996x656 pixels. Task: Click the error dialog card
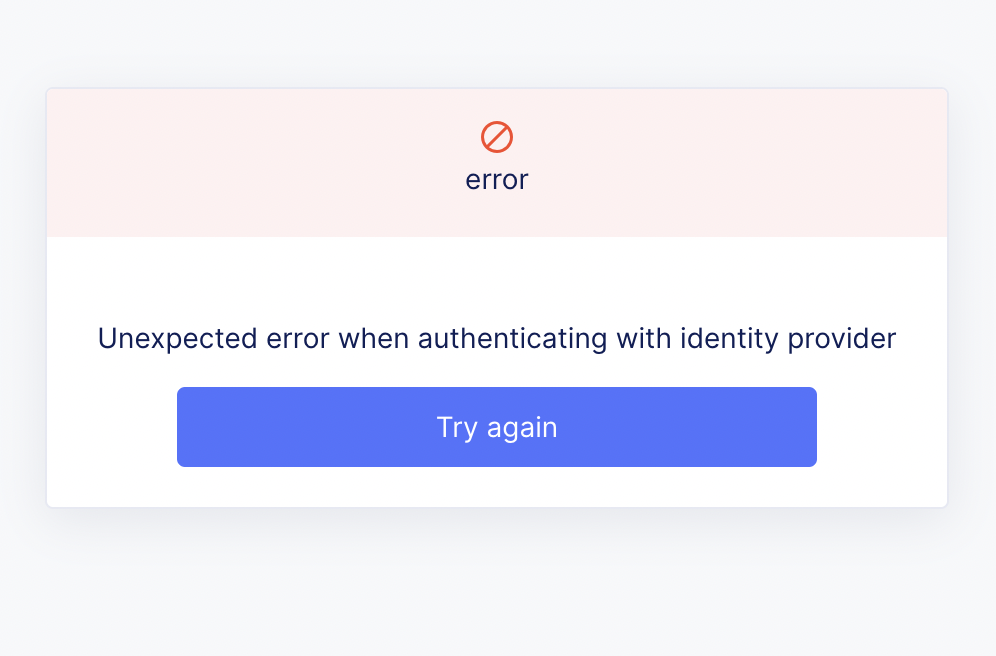coord(497,295)
